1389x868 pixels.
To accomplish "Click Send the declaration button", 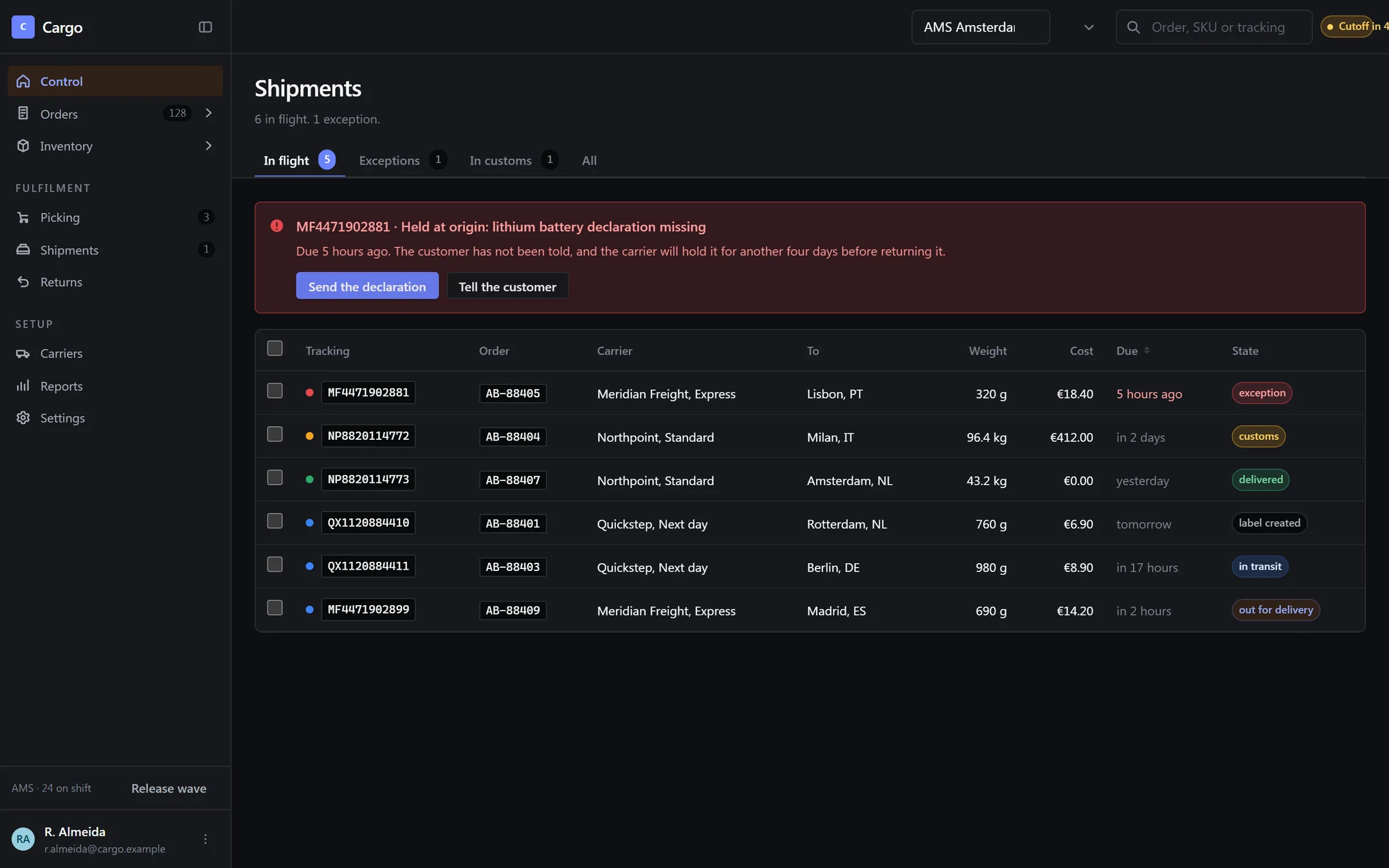I will coord(367,286).
